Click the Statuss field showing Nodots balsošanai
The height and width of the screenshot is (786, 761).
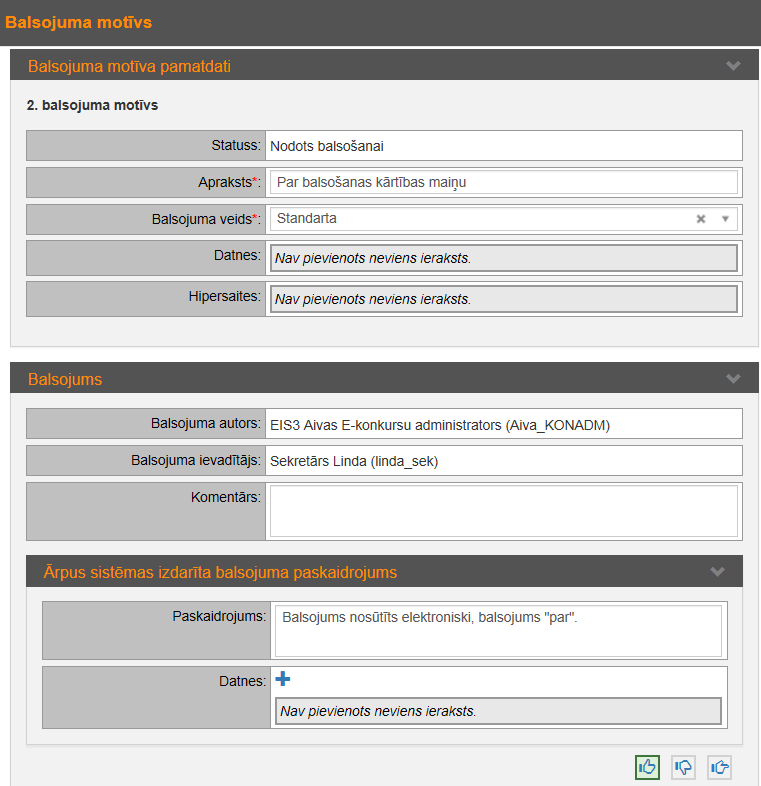pos(503,146)
